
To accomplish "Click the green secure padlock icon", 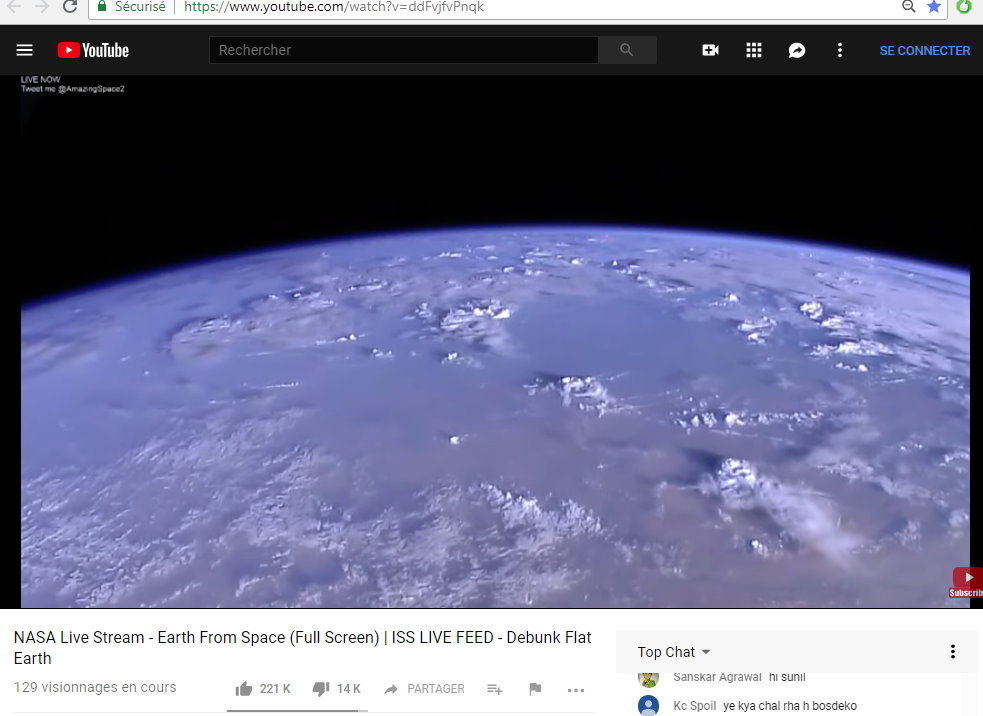I will point(102,6).
